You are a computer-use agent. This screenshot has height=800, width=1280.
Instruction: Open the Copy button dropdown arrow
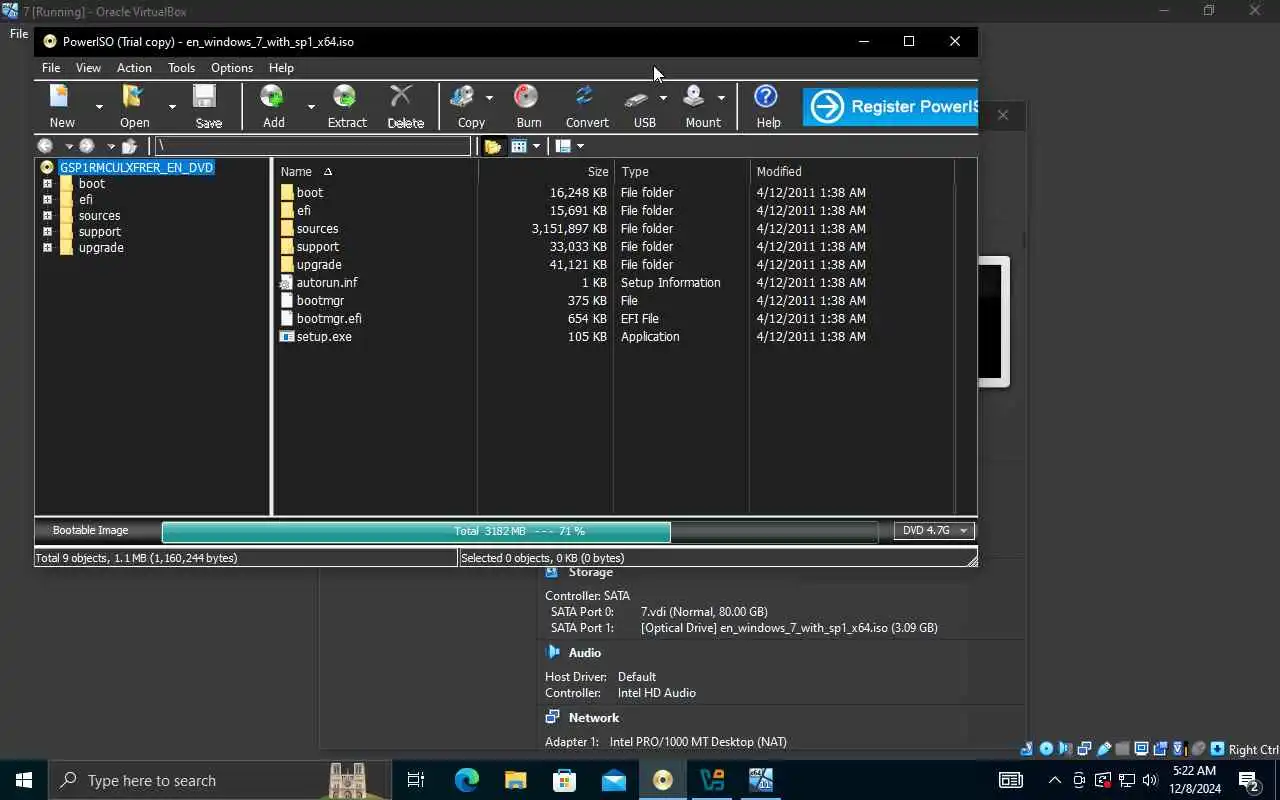pyautogui.click(x=489, y=97)
